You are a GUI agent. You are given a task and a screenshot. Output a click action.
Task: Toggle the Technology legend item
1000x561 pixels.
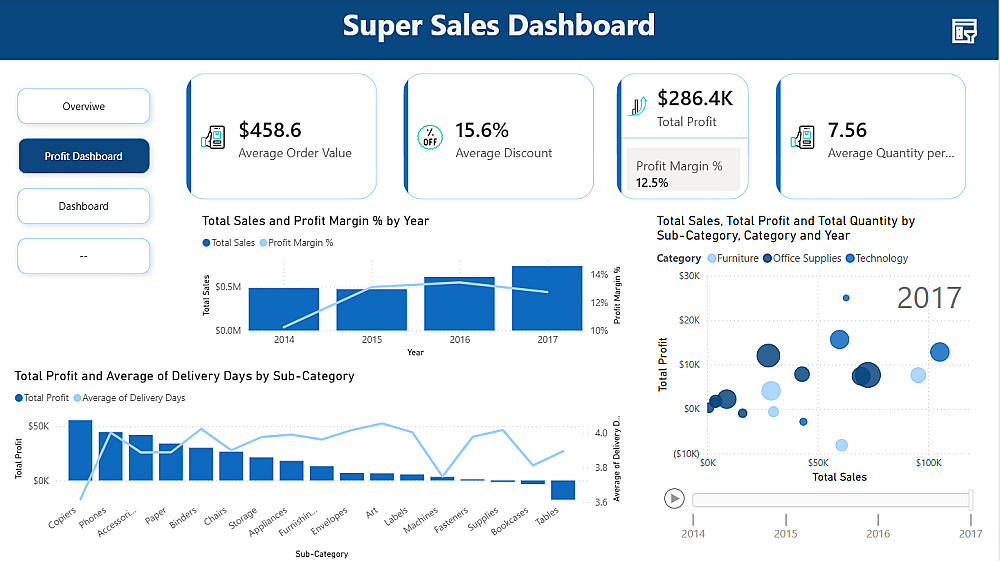click(x=877, y=258)
